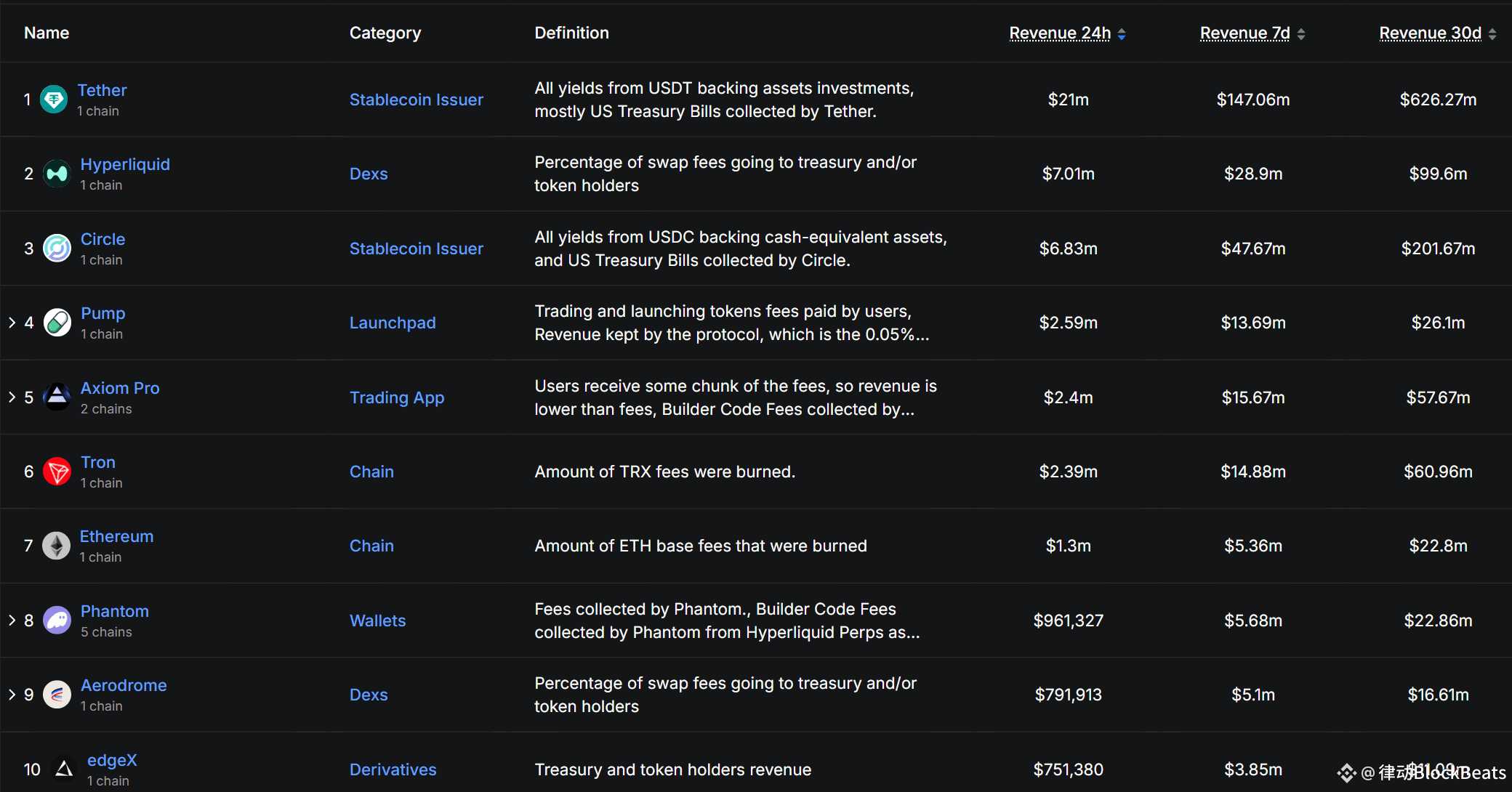The width and height of the screenshot is (1512, 792).
Task: Open the Aerodrome protocol link
Action: (124, 685)
